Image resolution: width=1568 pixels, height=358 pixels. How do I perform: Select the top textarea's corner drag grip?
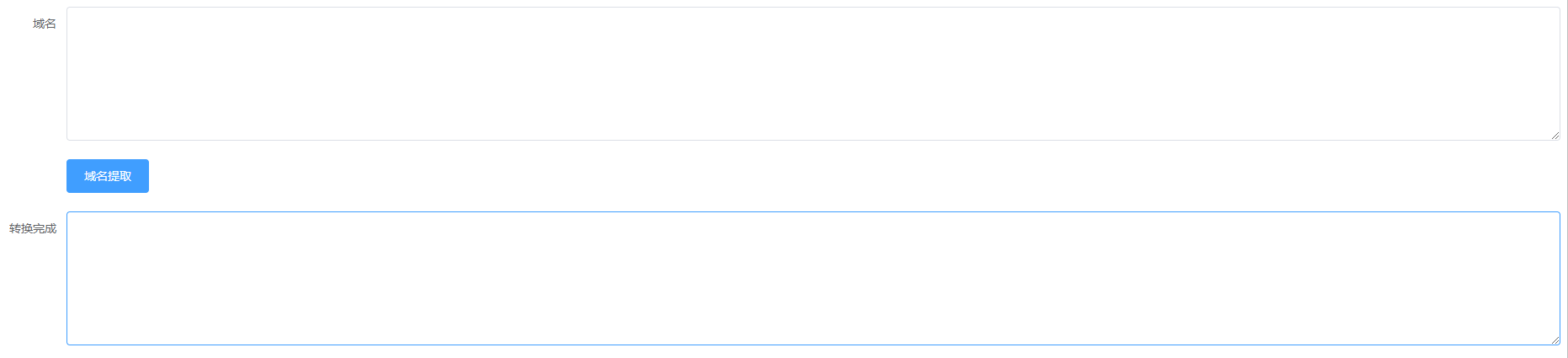[1555, 136]
